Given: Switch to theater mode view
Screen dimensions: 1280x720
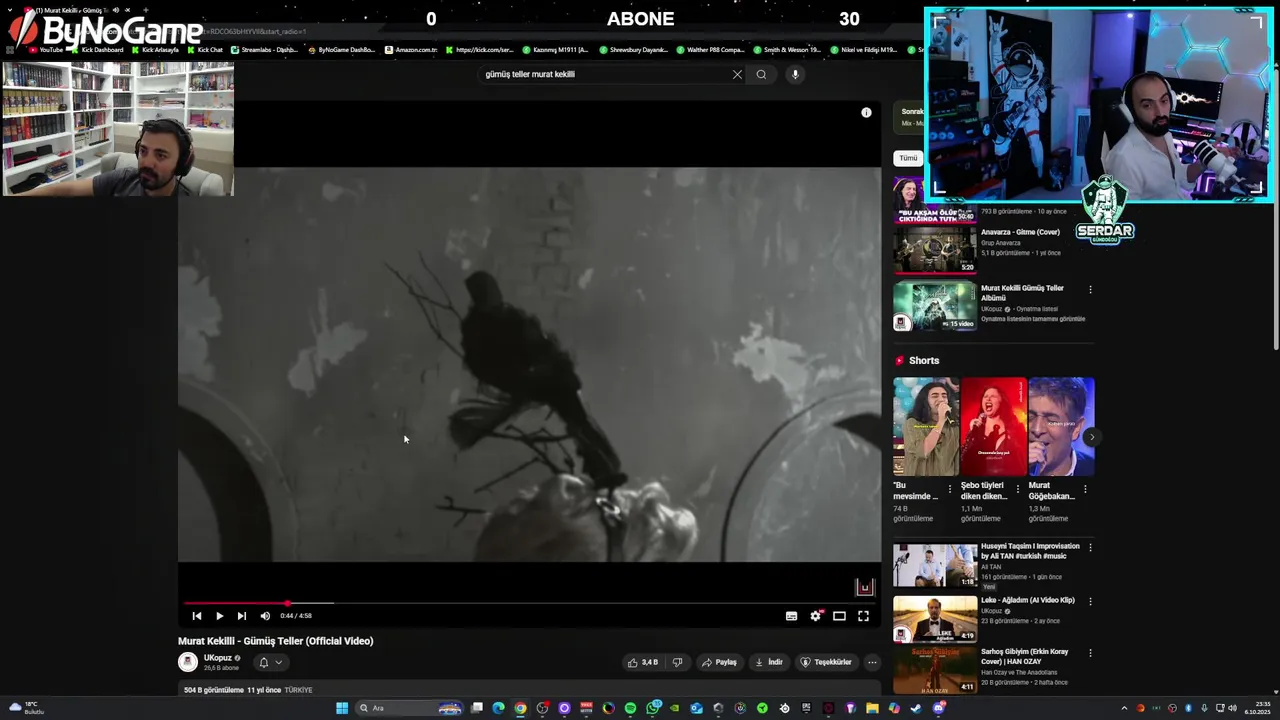Looking at the screenshot, I should tap(839, 616).
